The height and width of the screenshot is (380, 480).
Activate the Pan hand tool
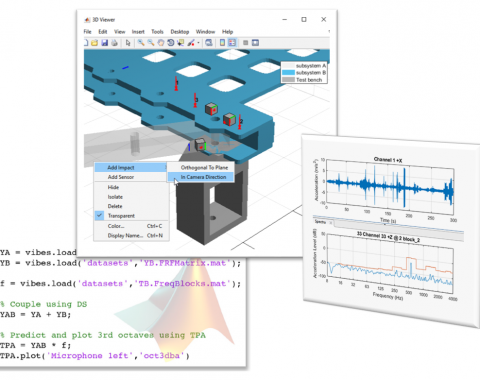click(x=161, y=43)
